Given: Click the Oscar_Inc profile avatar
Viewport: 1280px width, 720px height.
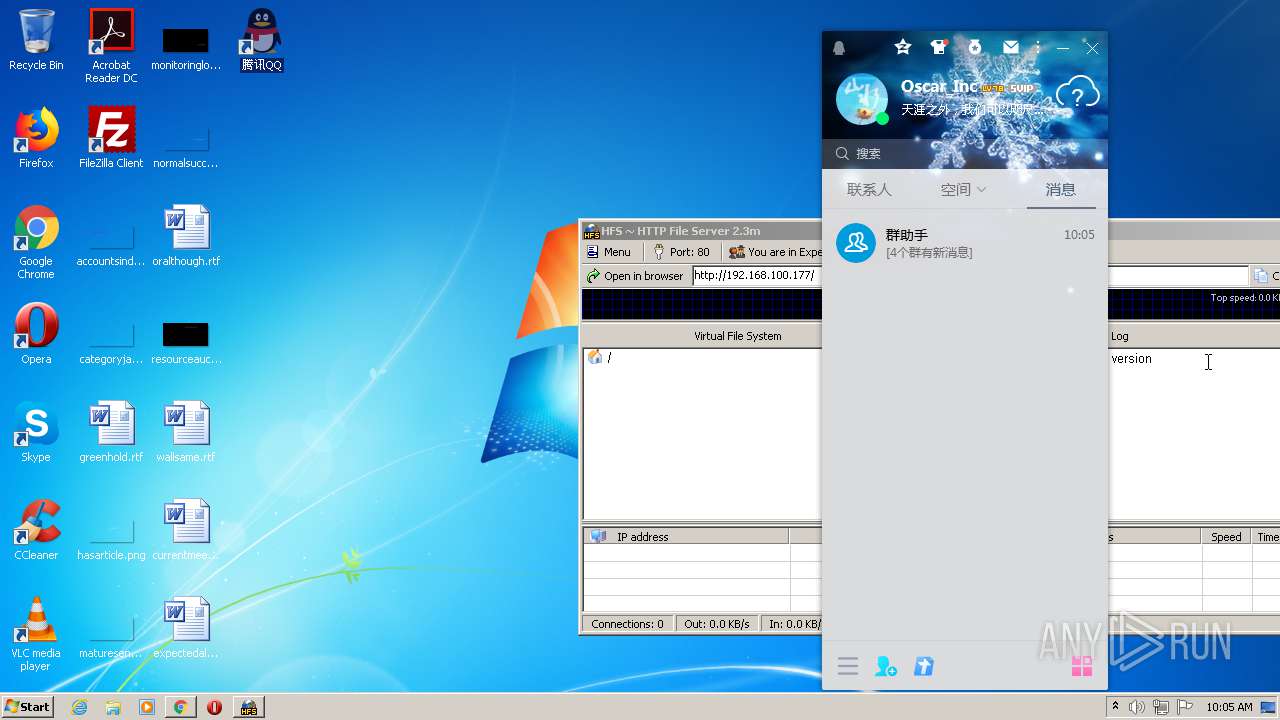Looking at the screenshot, I should [861, 99].
